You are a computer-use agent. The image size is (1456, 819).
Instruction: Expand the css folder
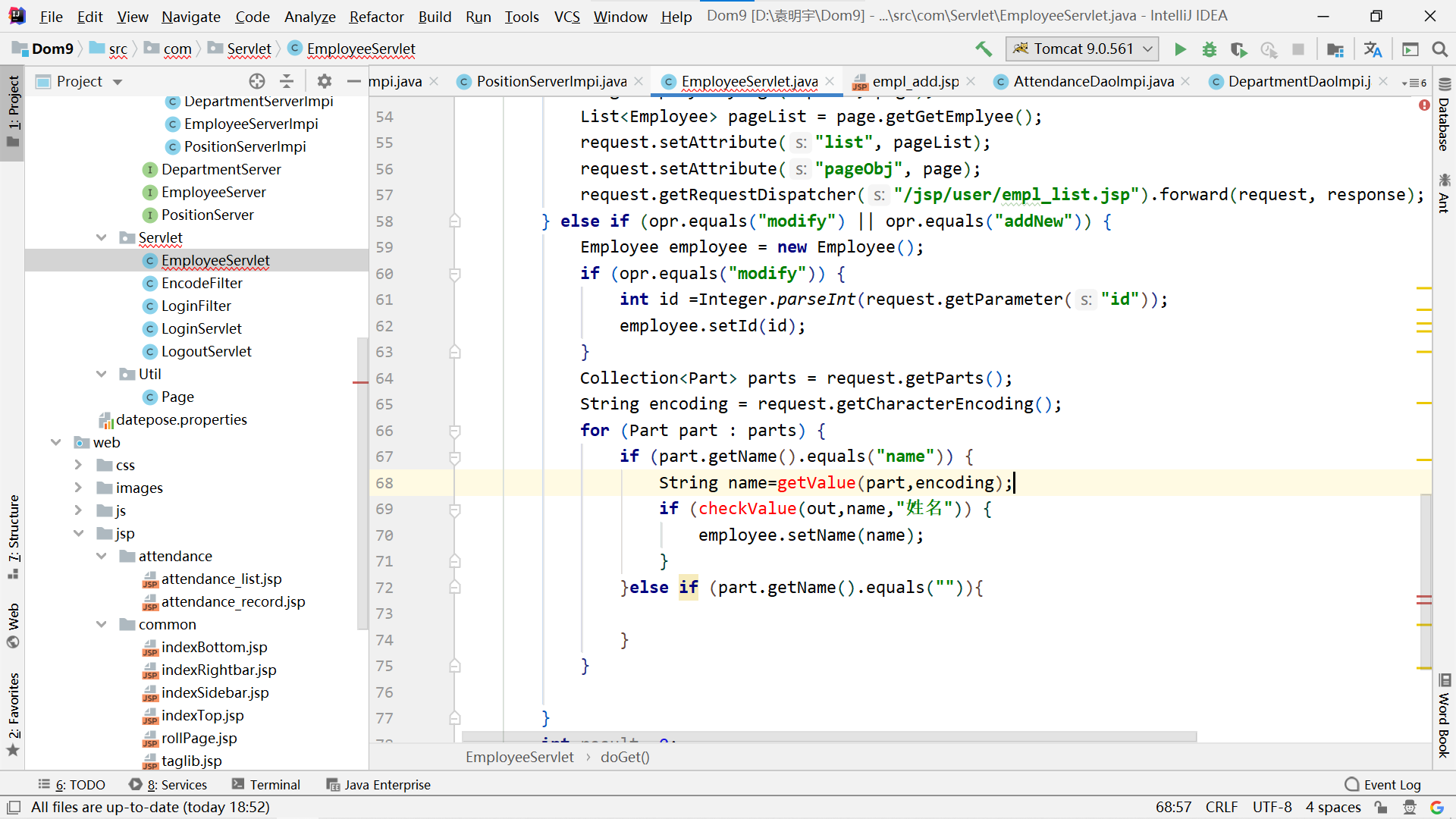79,465
